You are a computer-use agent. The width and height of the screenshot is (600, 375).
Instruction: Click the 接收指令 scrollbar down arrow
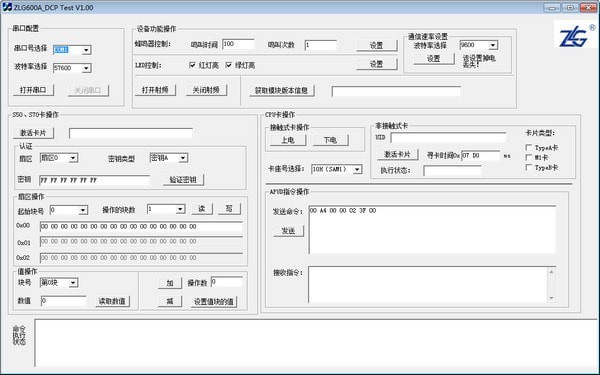point(551,298)
